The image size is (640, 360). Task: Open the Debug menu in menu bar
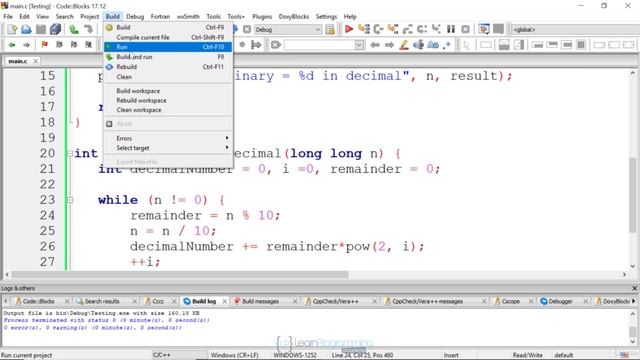[x=135, y=16]
